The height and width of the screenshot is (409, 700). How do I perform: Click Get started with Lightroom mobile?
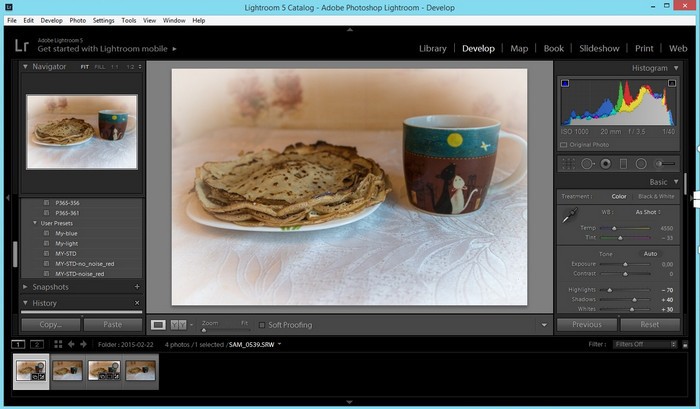102,49
